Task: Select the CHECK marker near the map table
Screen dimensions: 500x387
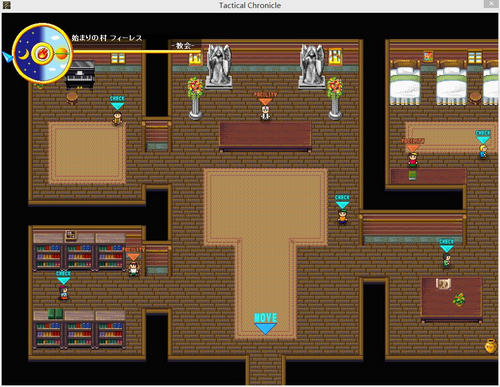Action: tap(446, 246)
